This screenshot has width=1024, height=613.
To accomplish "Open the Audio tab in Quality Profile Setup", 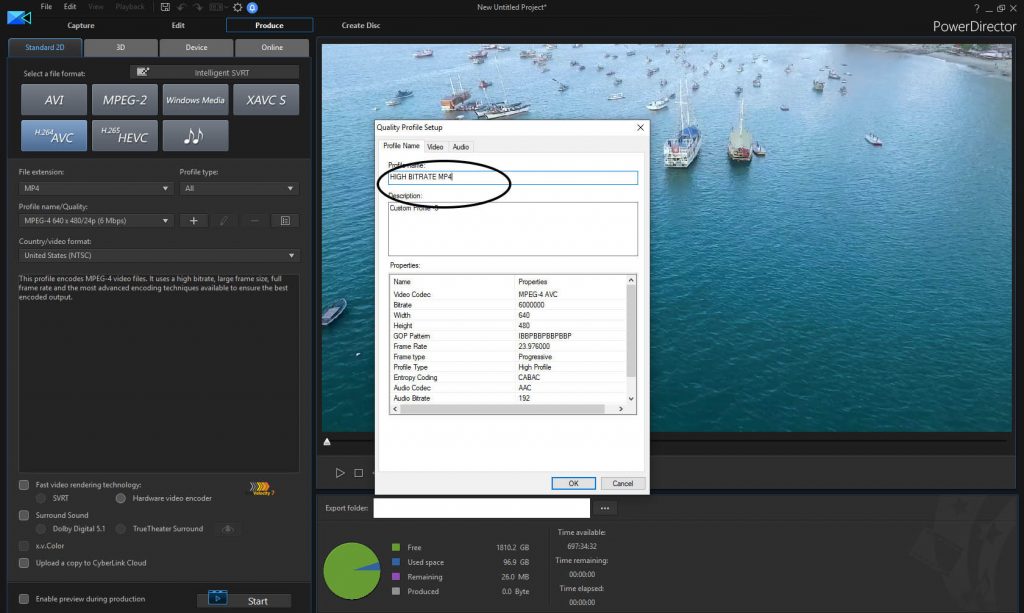I will tap(460, 147).
